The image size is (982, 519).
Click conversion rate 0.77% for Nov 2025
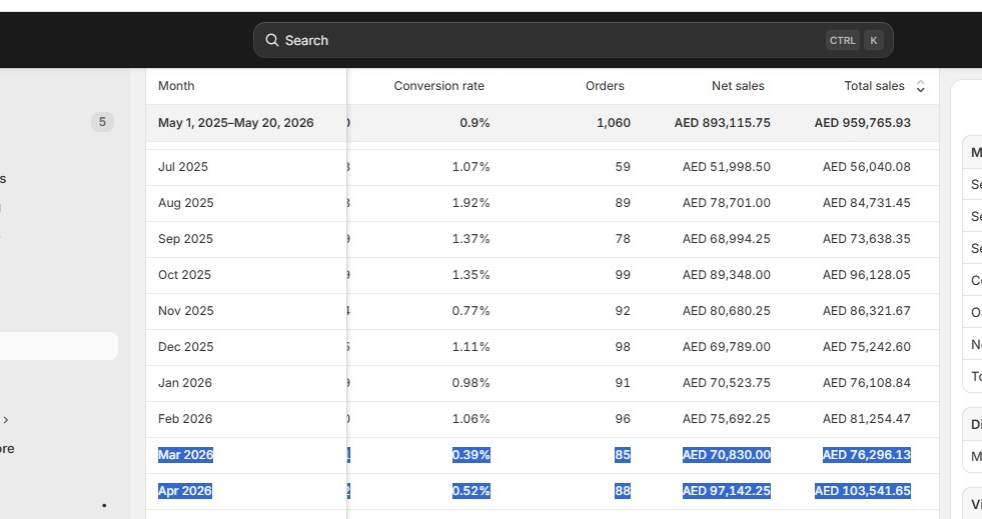click(471, 311)
